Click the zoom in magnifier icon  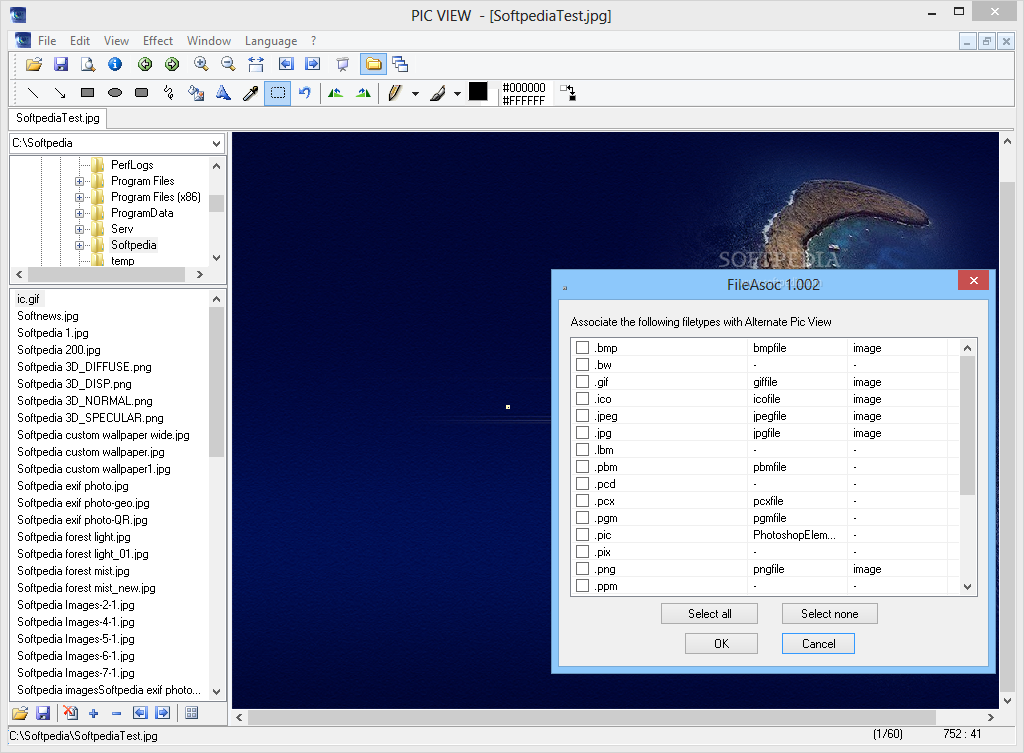click(201, 64)
